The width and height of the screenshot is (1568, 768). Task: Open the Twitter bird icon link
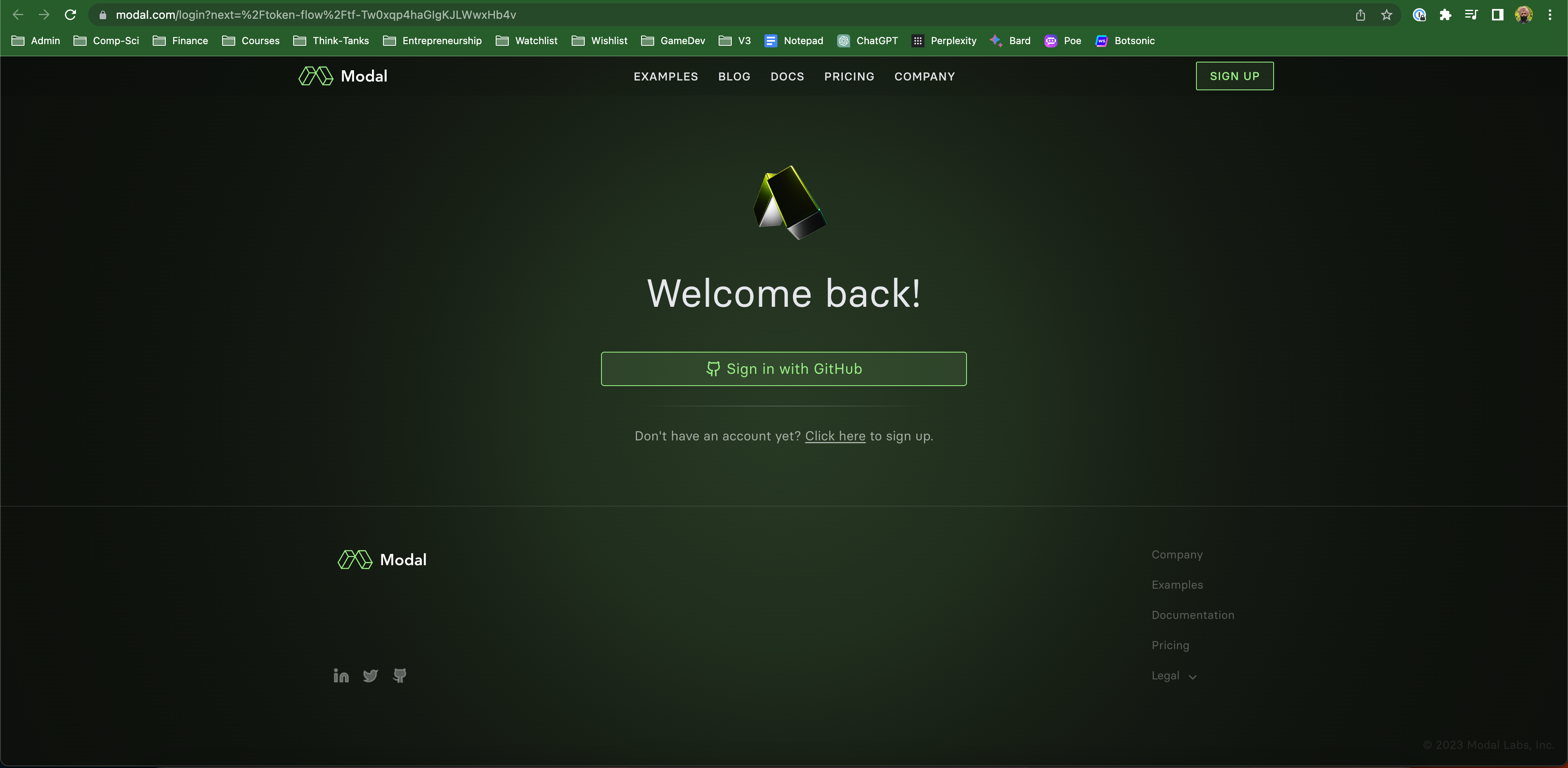pyautogui.click(x=370, y=675)
